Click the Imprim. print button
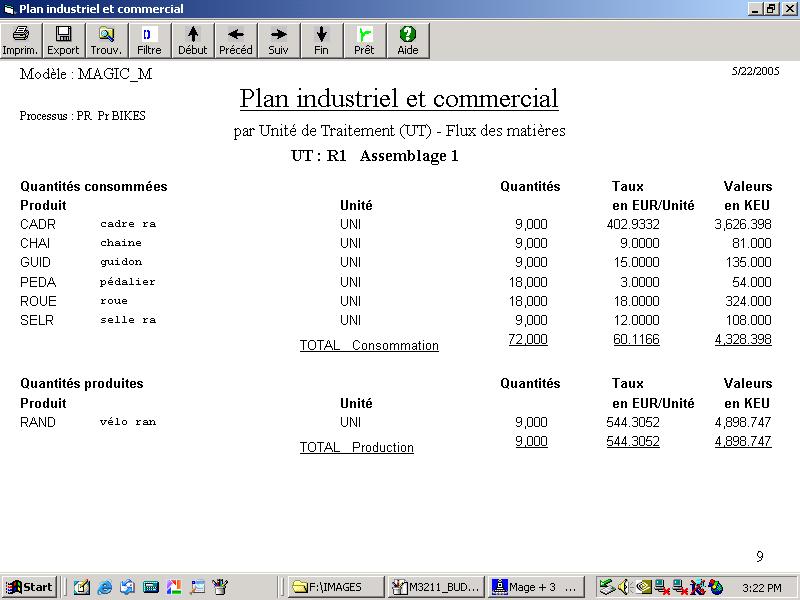800x600 pixels. coord(20,40)
